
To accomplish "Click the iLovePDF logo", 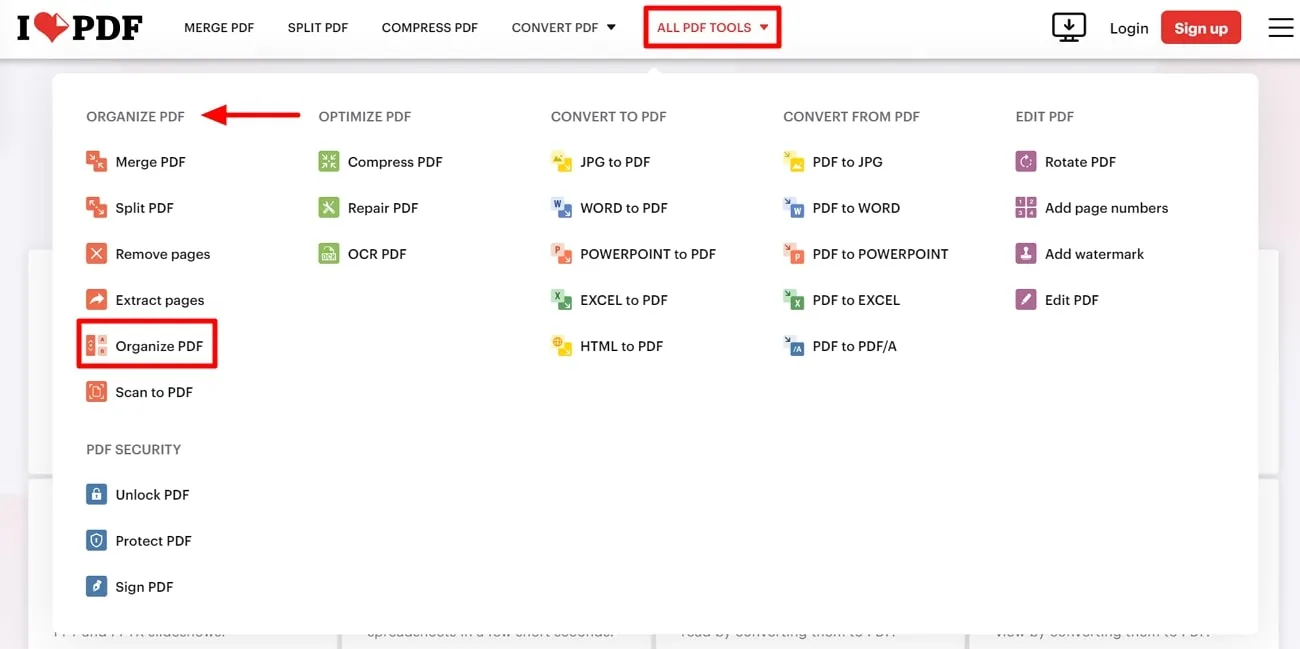I will [x=78, y=27].
